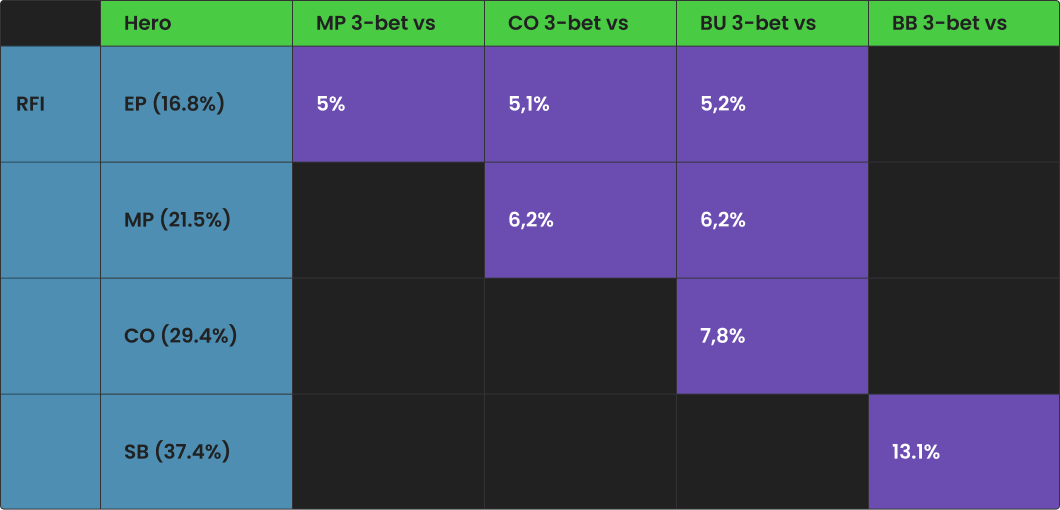The width and height of the screenshot is (1060, 510).
Task: Click empty MP 3-bet cell in SB row
Action: [x=388, y=451]
